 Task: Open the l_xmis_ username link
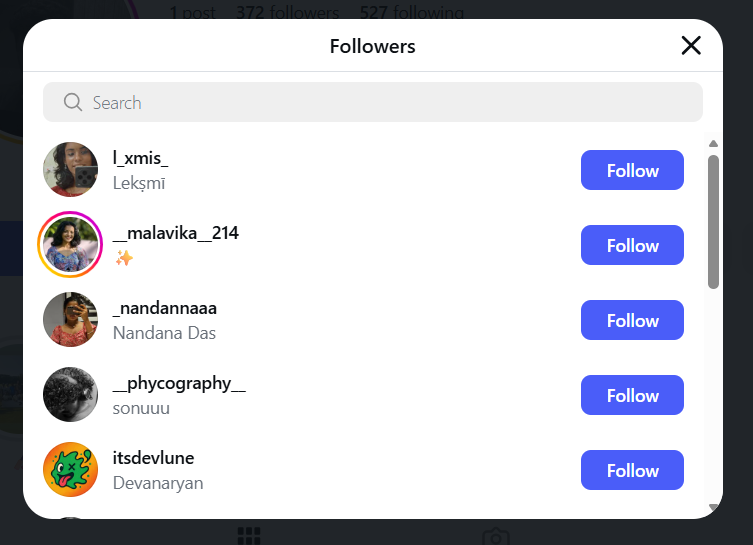click(x=141, y=158)
